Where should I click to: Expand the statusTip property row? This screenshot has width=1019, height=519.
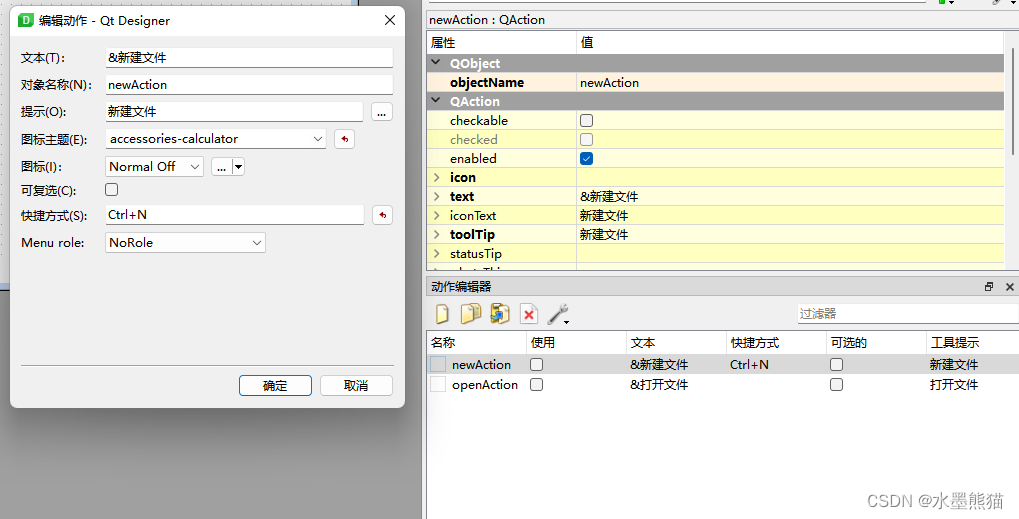[437, 253]
